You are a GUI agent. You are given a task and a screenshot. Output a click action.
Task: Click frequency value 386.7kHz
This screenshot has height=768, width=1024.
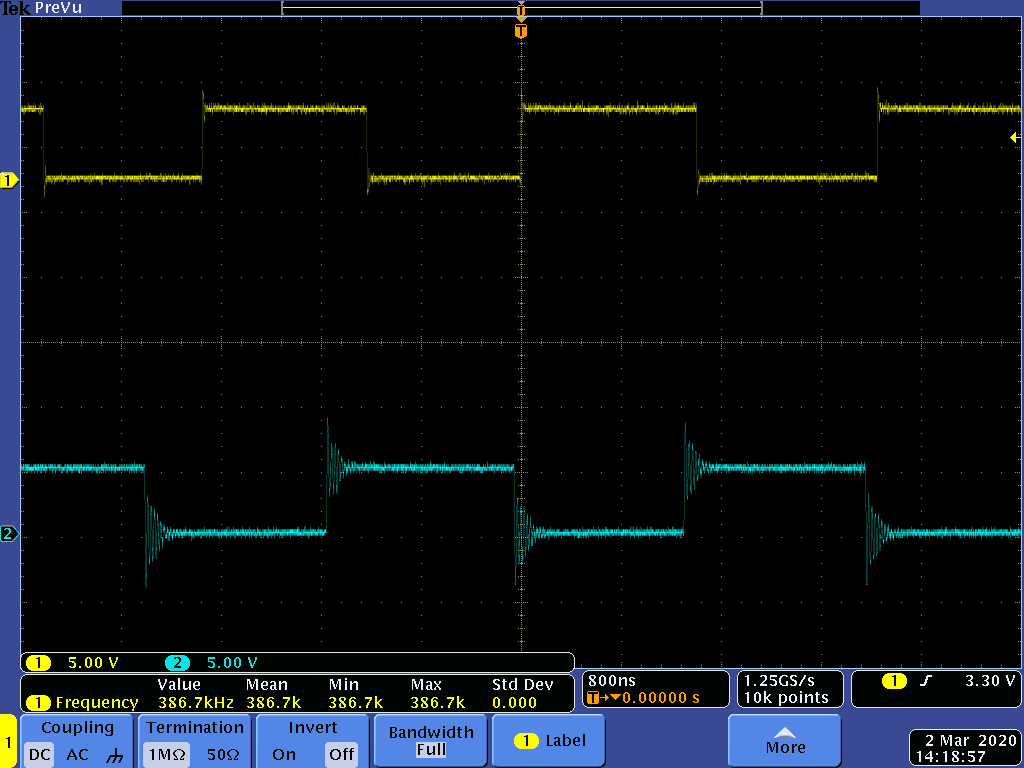(x=195, y=703)
